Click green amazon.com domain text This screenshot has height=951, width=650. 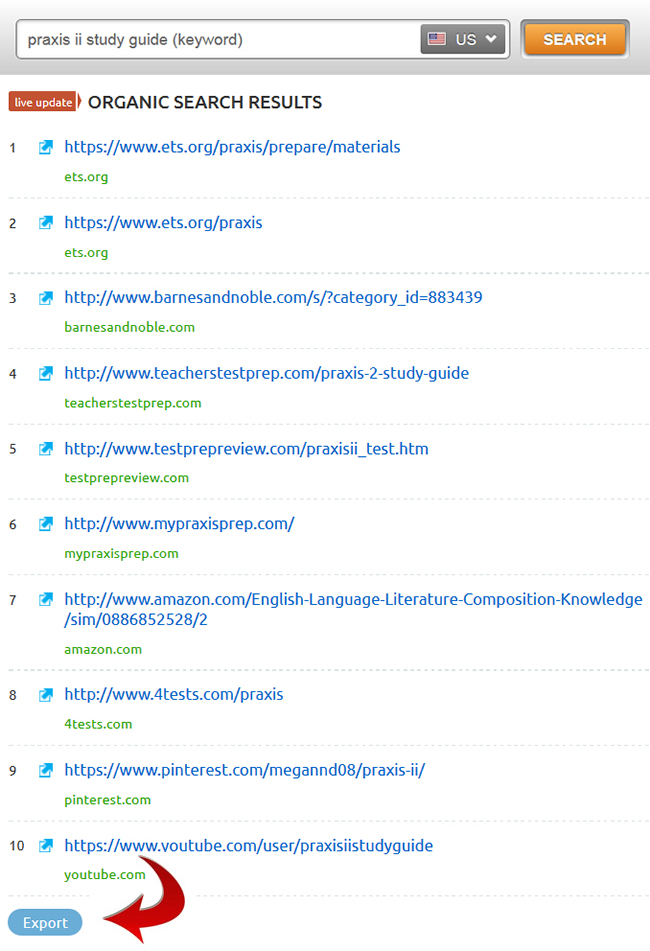(x=103, y=650)
